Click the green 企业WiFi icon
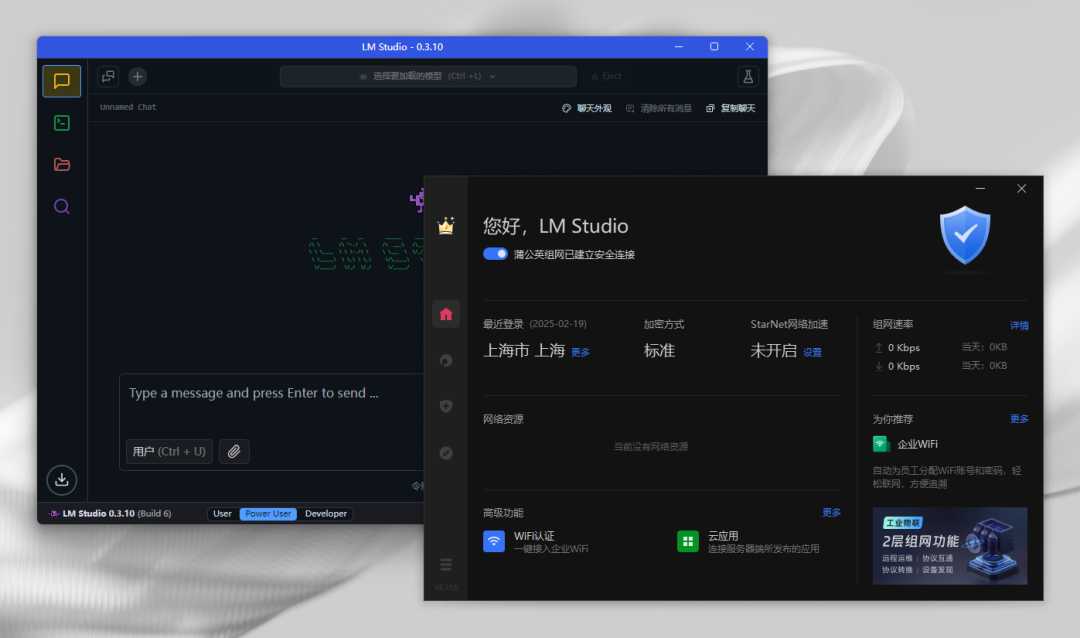The height and width of the screenshot is (638, 1080). (881, 444)
